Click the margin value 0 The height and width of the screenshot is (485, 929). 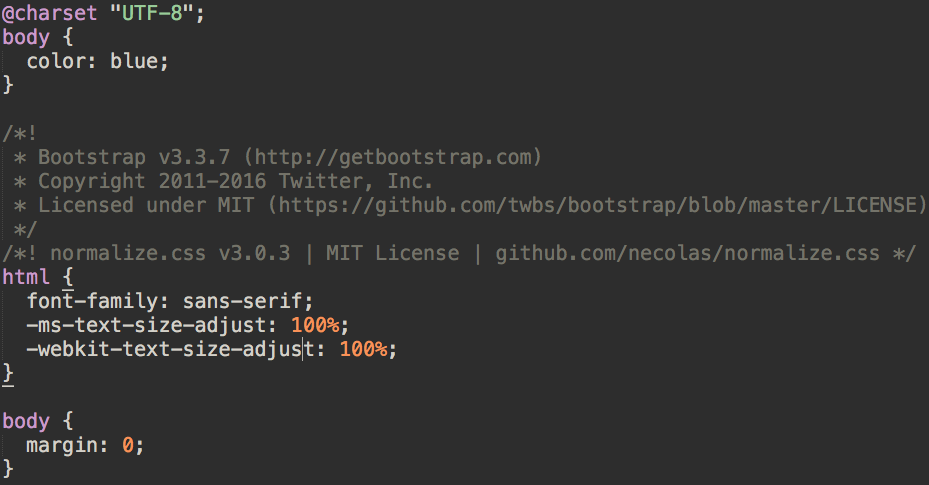(x=128, y=445)
